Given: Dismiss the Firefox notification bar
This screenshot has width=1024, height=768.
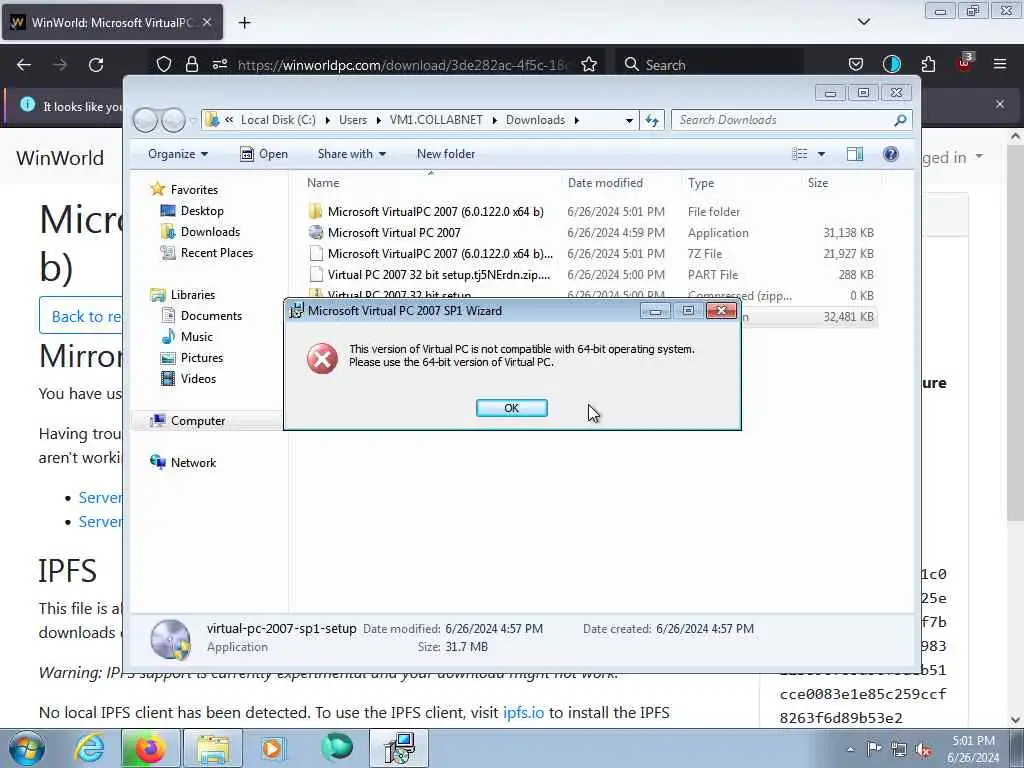Looking at the screenshot, I should click(1000, 104).
